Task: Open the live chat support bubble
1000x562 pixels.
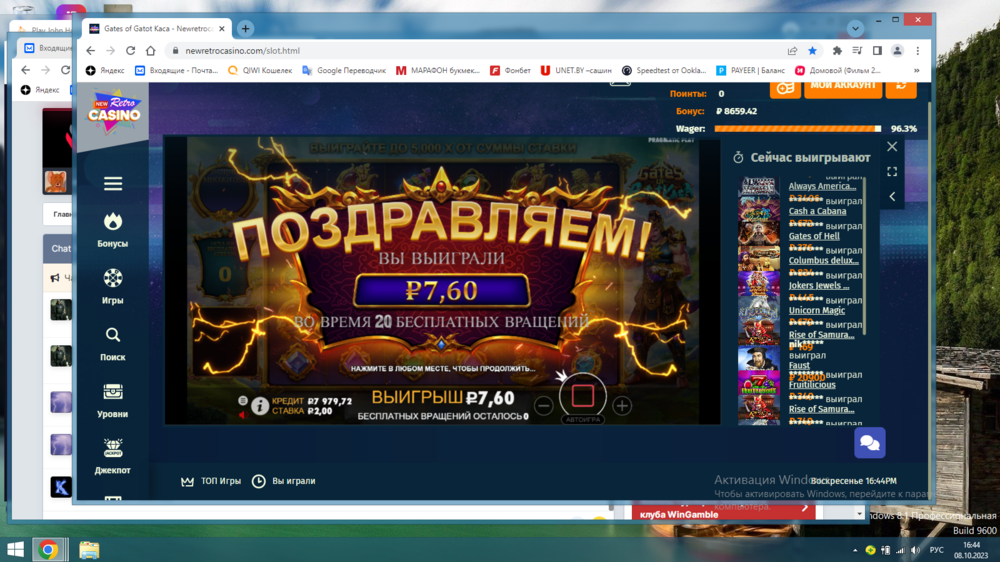Action: tap(869, 442)
